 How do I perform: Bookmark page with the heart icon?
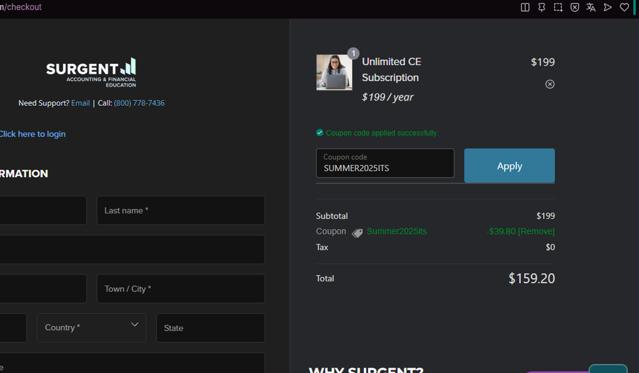[x=624, y=7]
